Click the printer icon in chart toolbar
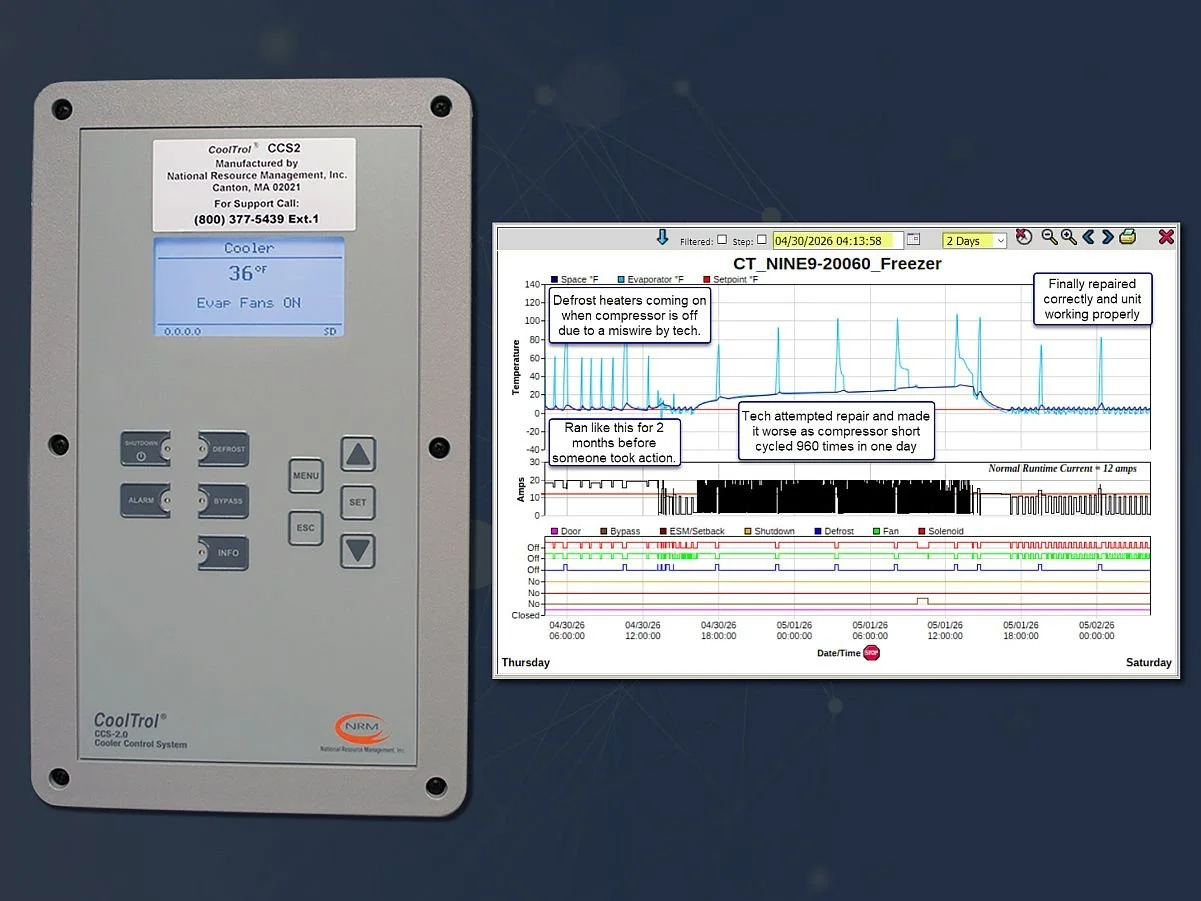1201x901 pixels. [1128, 237]
